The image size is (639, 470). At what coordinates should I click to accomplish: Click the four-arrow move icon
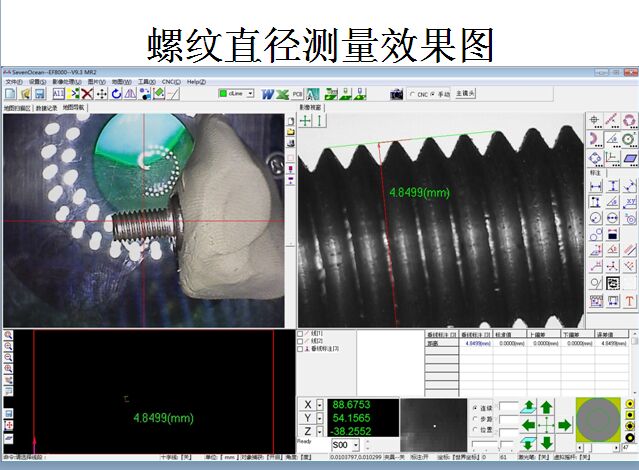(101, 94)
